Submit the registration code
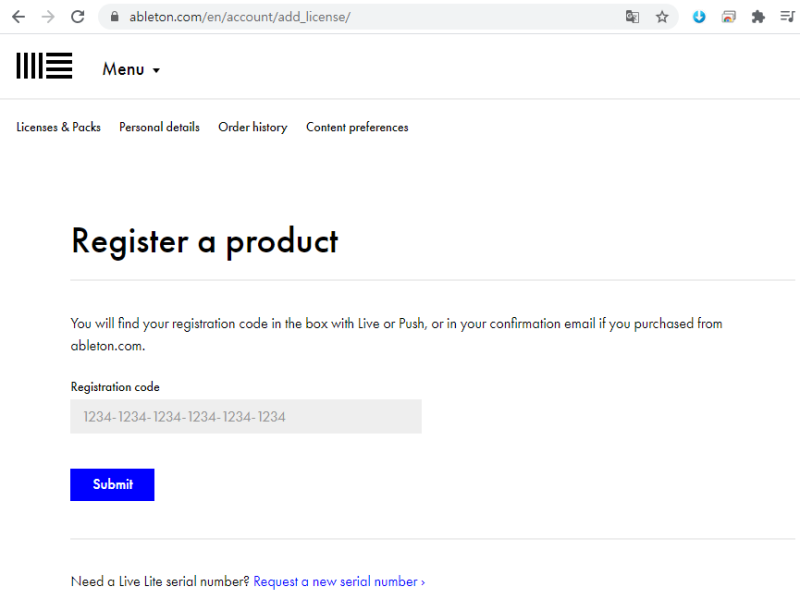800x599 pixels. [112, 485]
